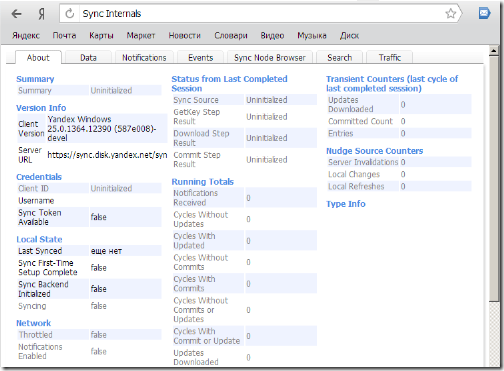Select the Events tab
Image resolution: width=504 pixels, height=371 pixels.
(200, 58)
